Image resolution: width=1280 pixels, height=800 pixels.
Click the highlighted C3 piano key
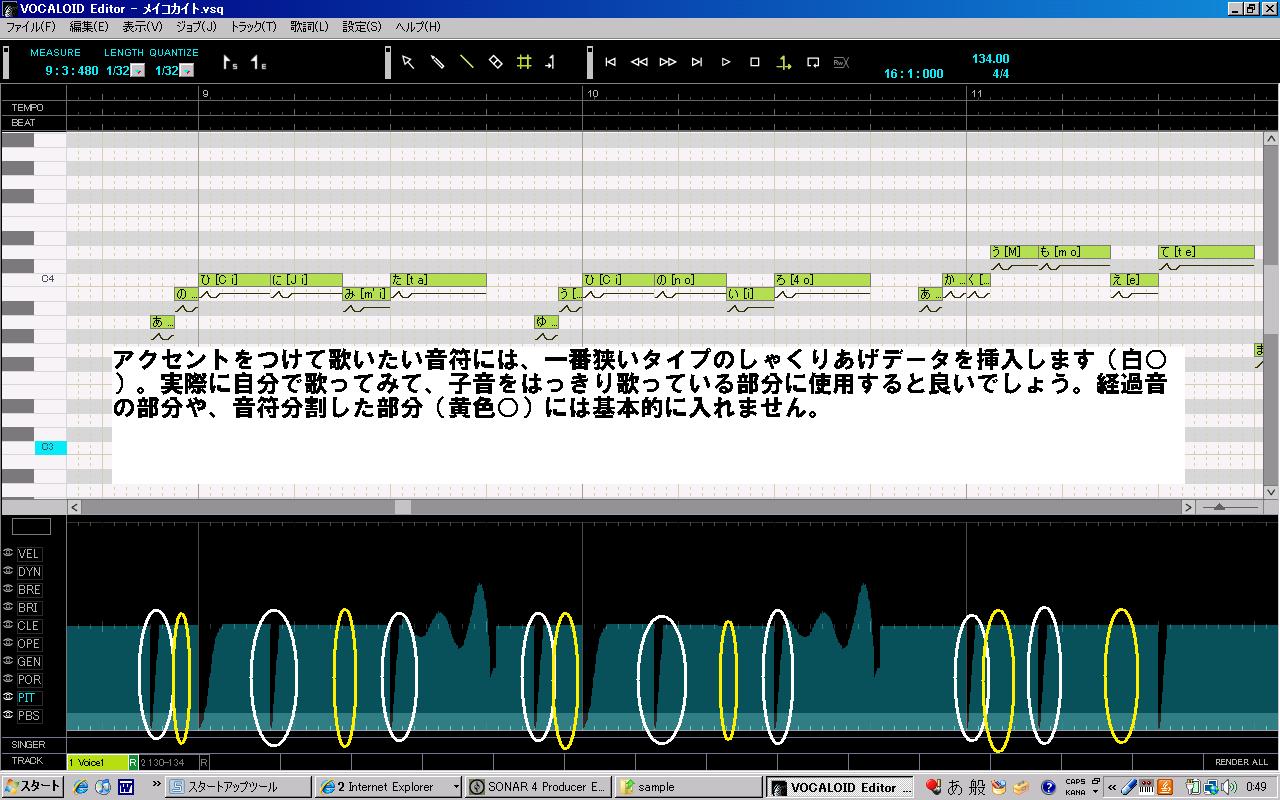tap(50, 447)
